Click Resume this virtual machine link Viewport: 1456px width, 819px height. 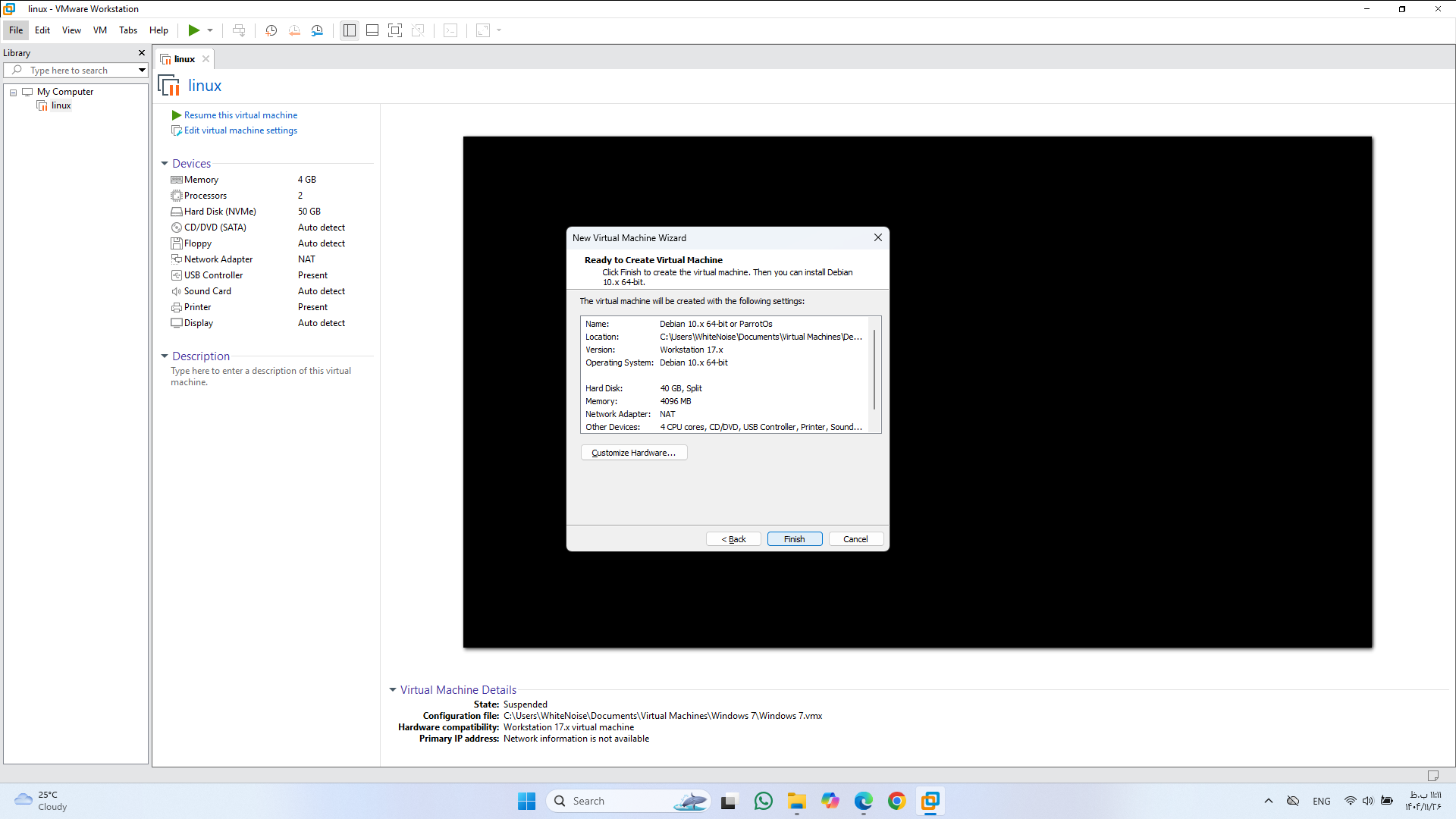[x=240, y=115]
